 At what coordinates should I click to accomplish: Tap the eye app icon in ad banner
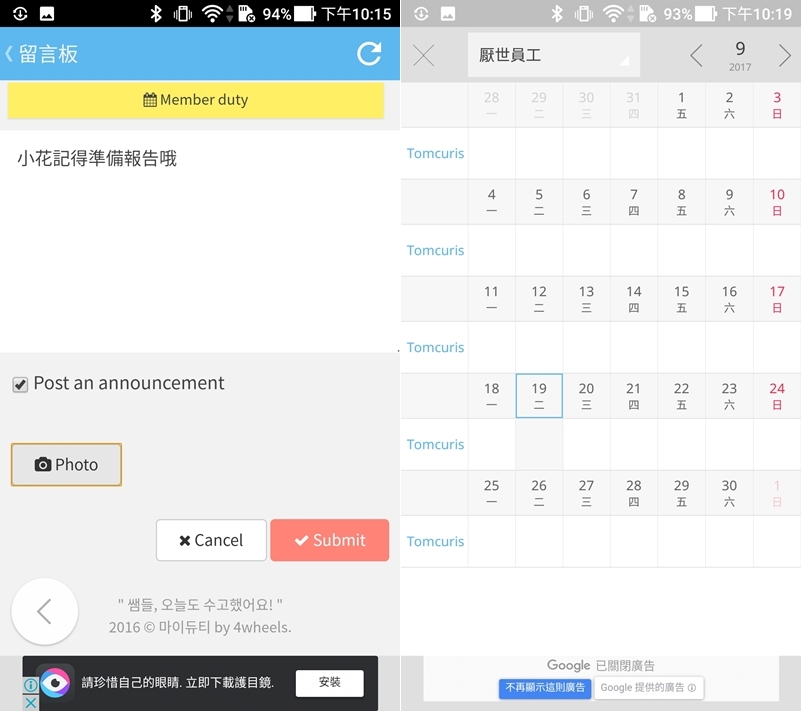[x=55, y=682]
